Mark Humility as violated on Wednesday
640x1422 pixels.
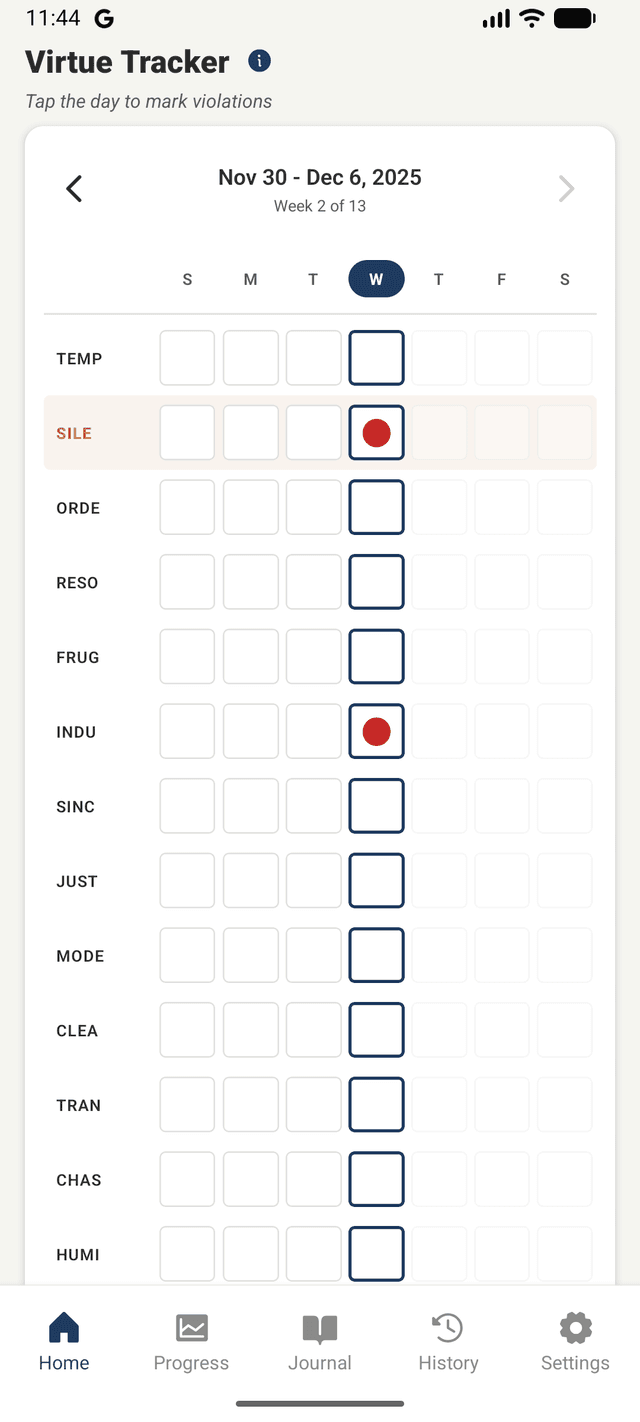(x=376, y=1253)
